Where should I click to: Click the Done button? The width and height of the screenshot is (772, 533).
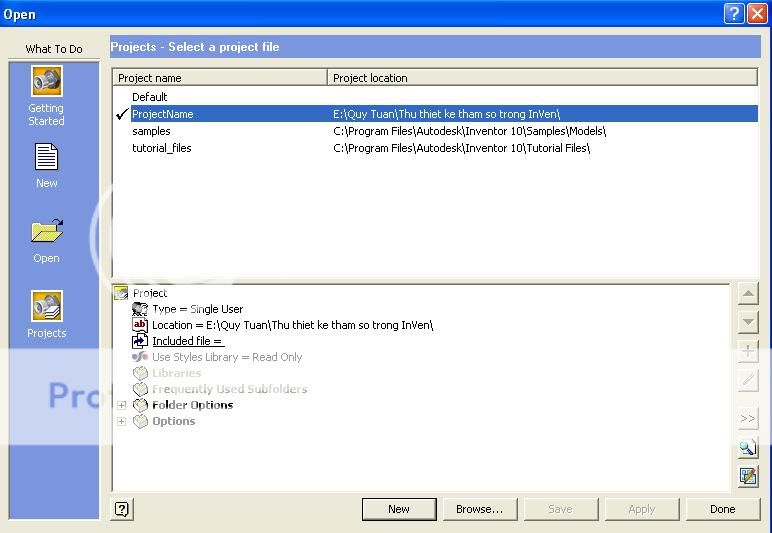(x=722, y=509)
